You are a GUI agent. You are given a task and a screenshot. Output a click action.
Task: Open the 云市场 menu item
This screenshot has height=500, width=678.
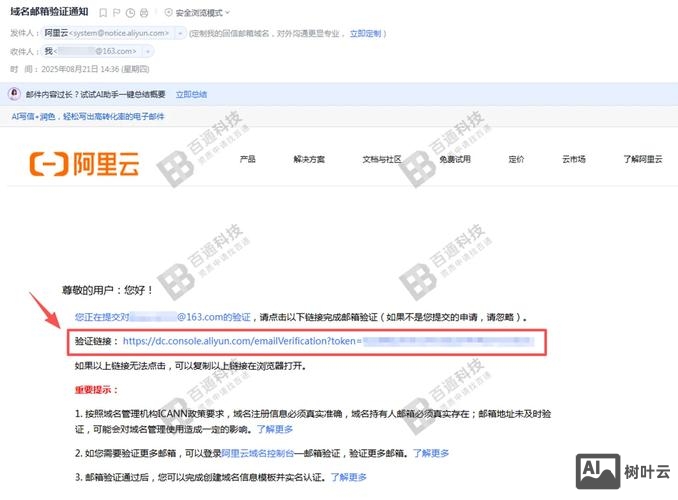(x=574, y=159)
